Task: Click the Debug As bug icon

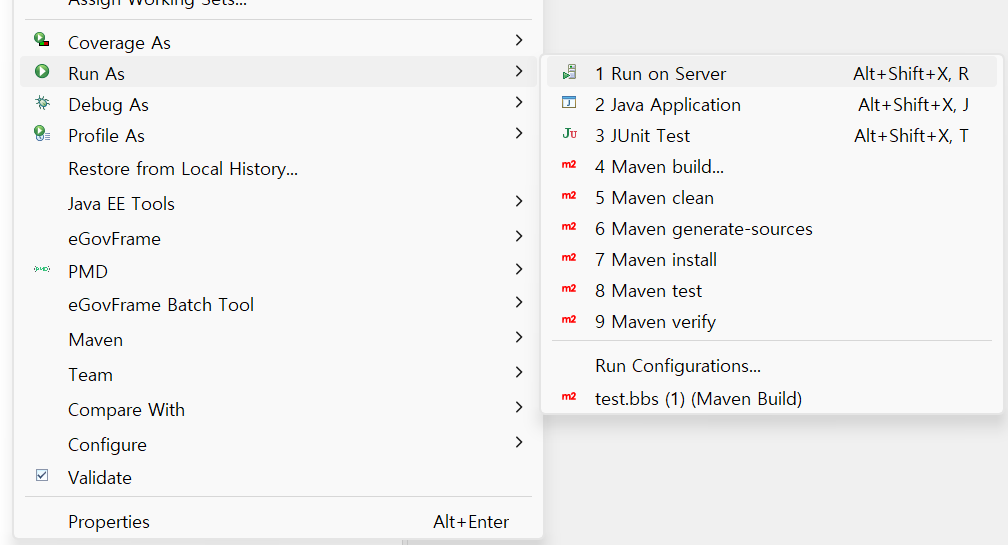Action: [42, 103]
